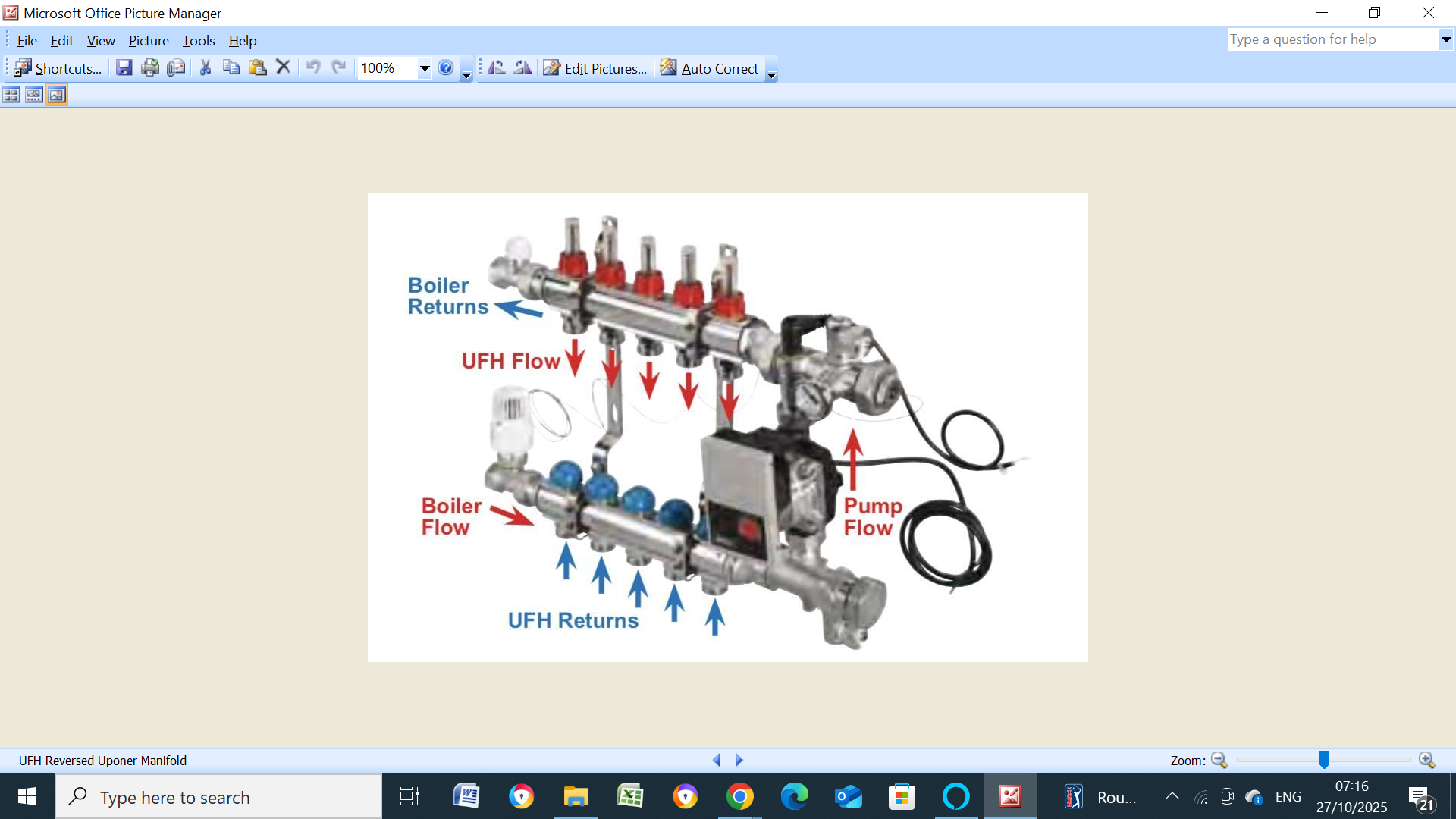
Task: Click the Paste clipboard icon
Action: [x=258, y=68]
